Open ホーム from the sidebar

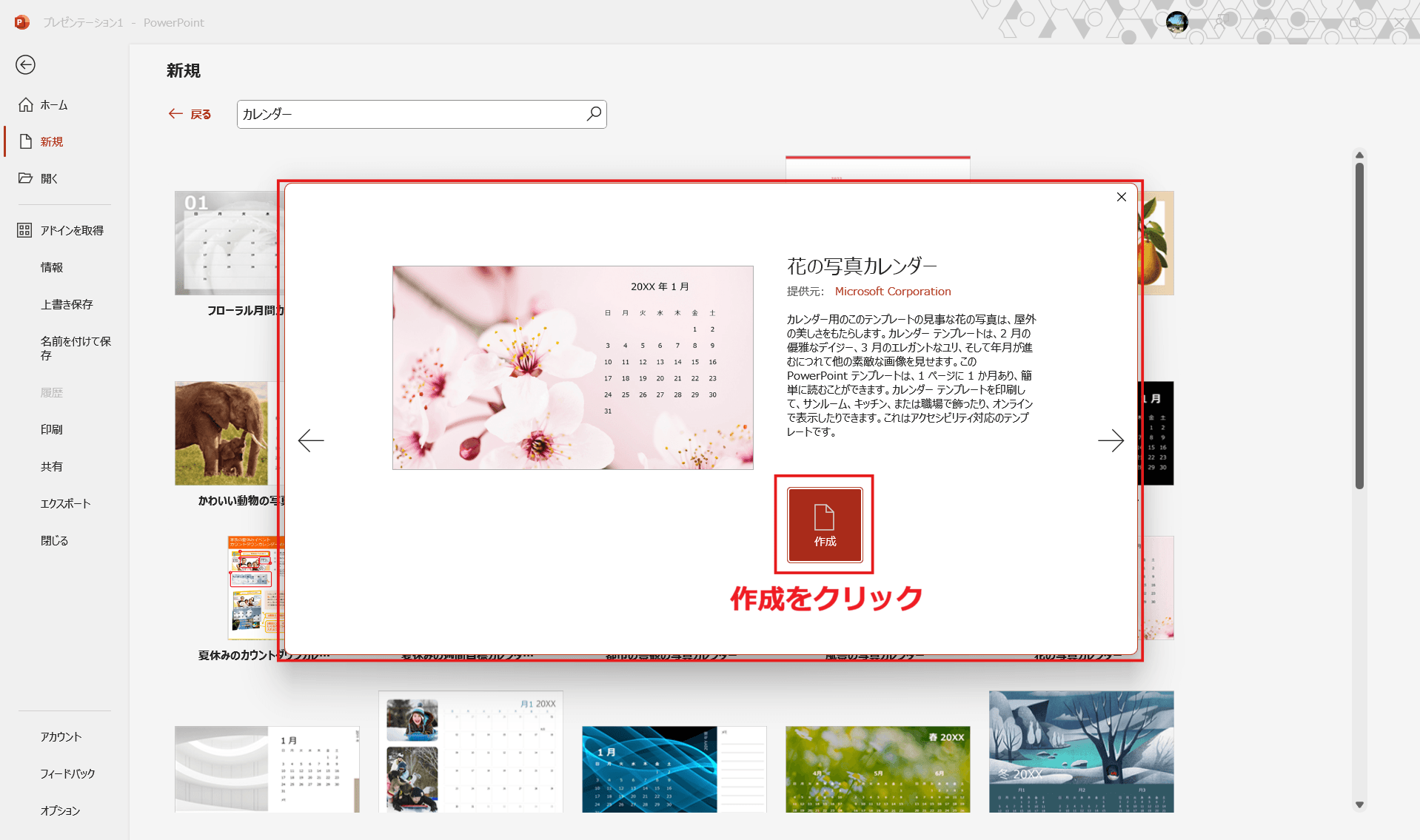(x=52, y=104)
